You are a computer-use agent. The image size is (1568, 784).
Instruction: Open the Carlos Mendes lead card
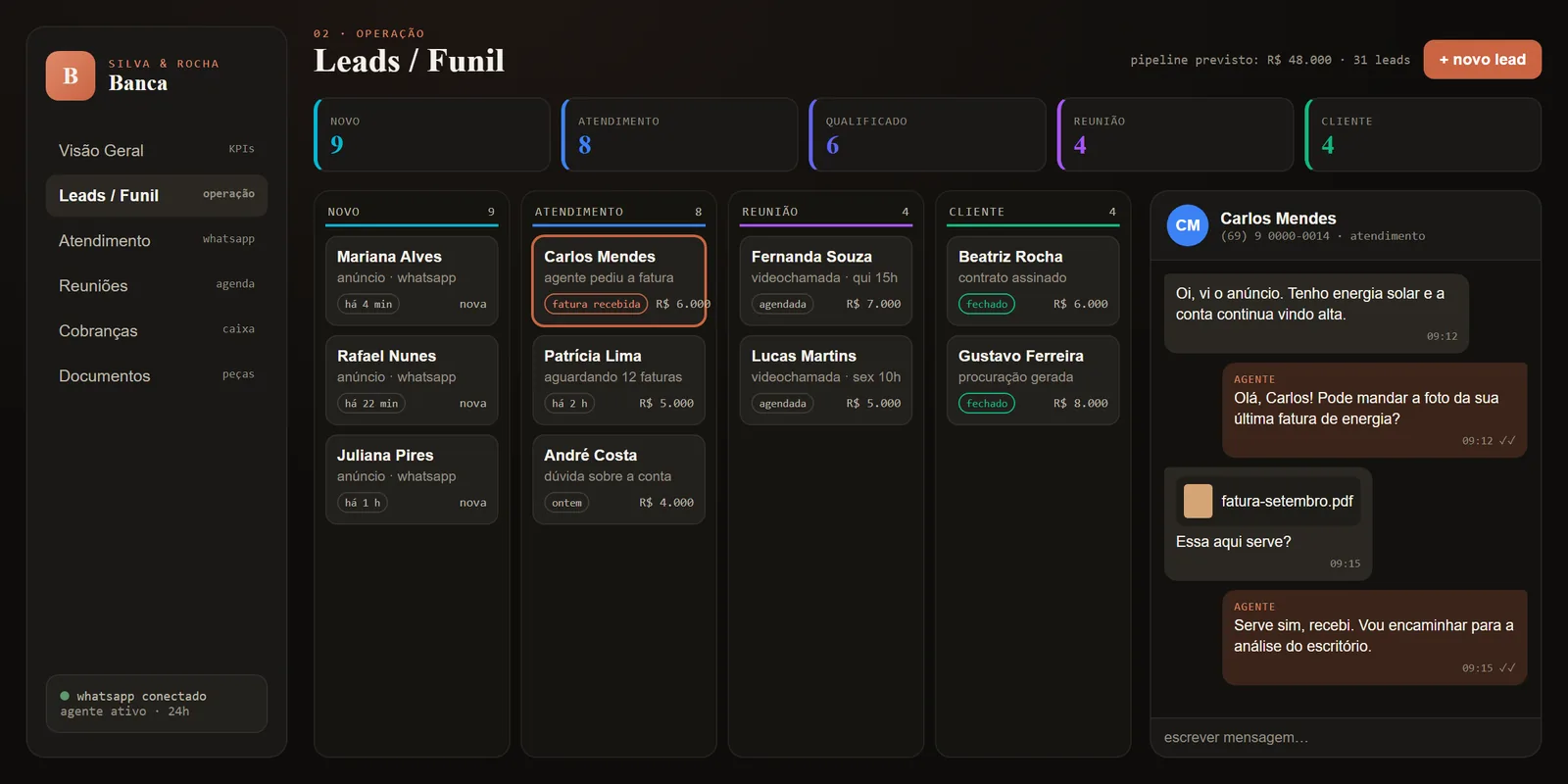[619, 281]
